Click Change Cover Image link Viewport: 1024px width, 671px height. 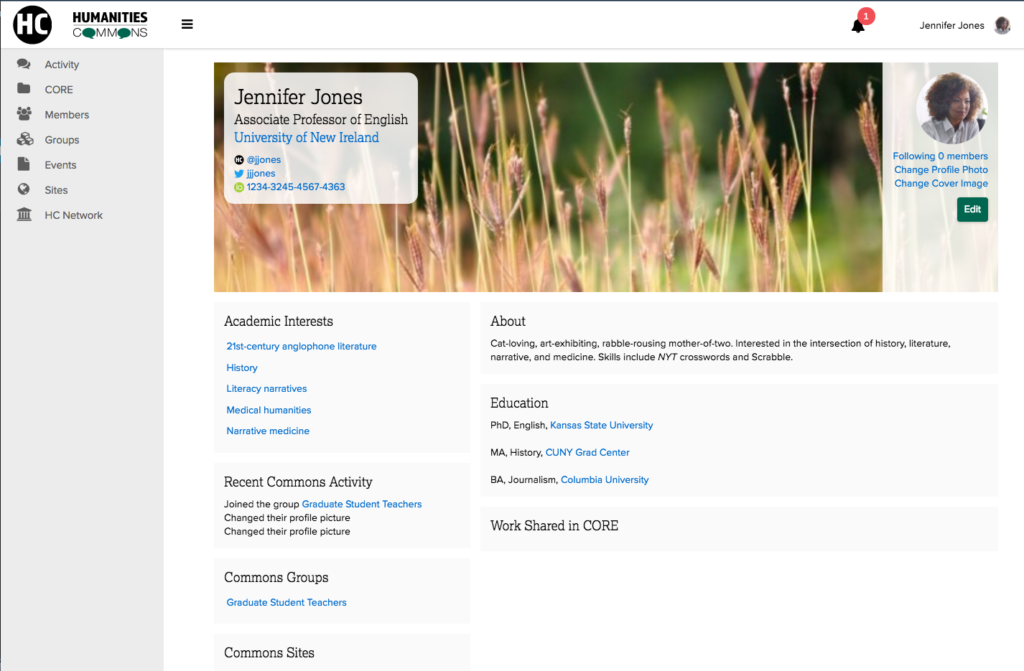pos(940,184)
